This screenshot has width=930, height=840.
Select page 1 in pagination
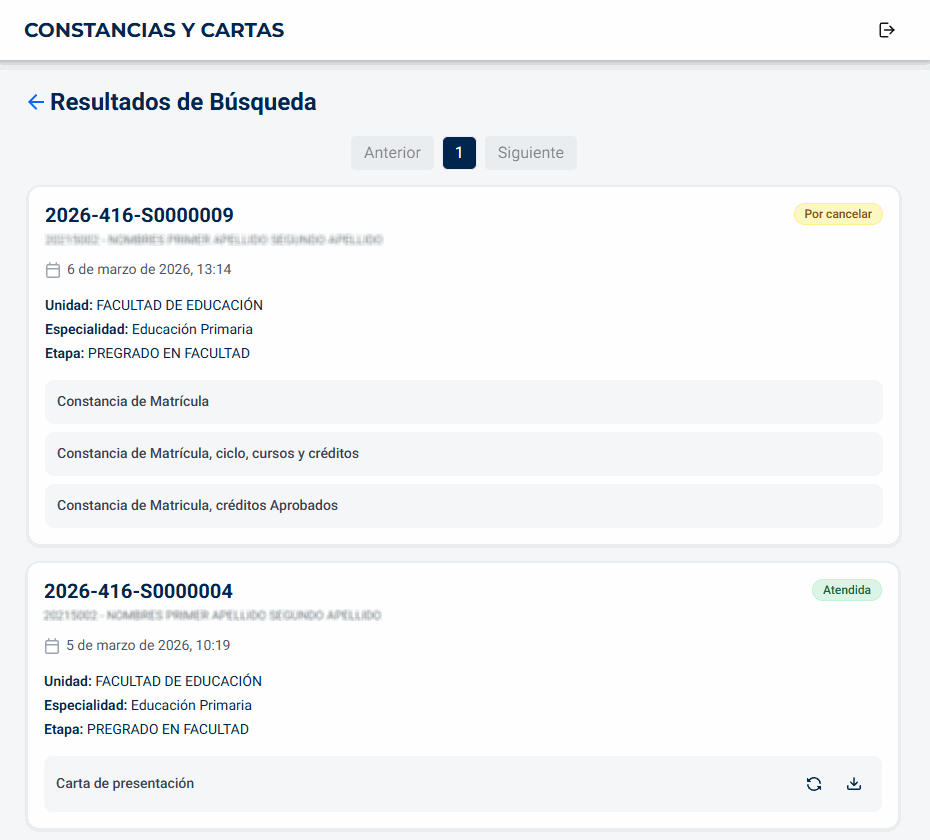click(459, 153)
